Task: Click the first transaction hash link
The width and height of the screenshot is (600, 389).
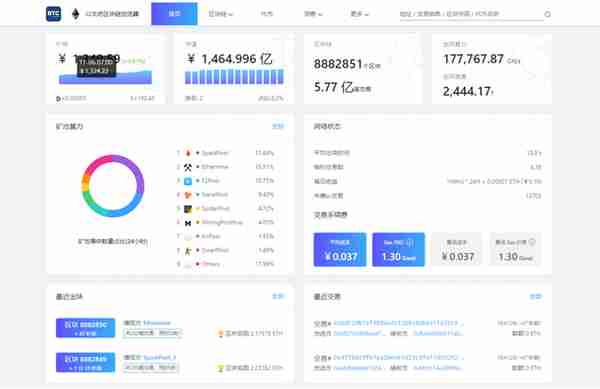Action: (x=398, y=323)
